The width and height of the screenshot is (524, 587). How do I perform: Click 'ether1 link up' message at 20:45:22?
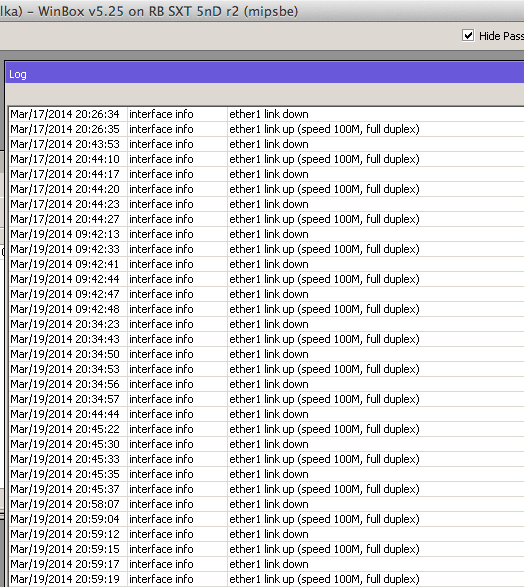coord(324,429)
